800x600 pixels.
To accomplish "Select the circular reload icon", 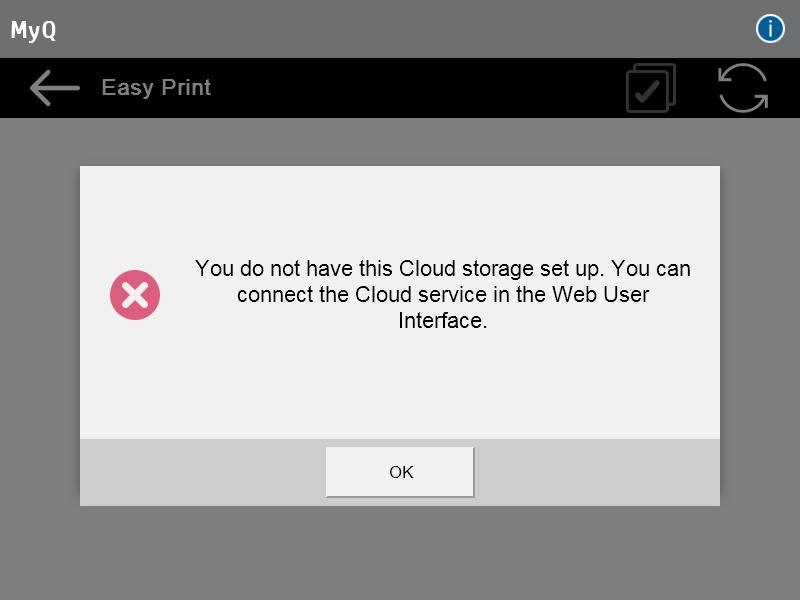I will pos(743,88).
